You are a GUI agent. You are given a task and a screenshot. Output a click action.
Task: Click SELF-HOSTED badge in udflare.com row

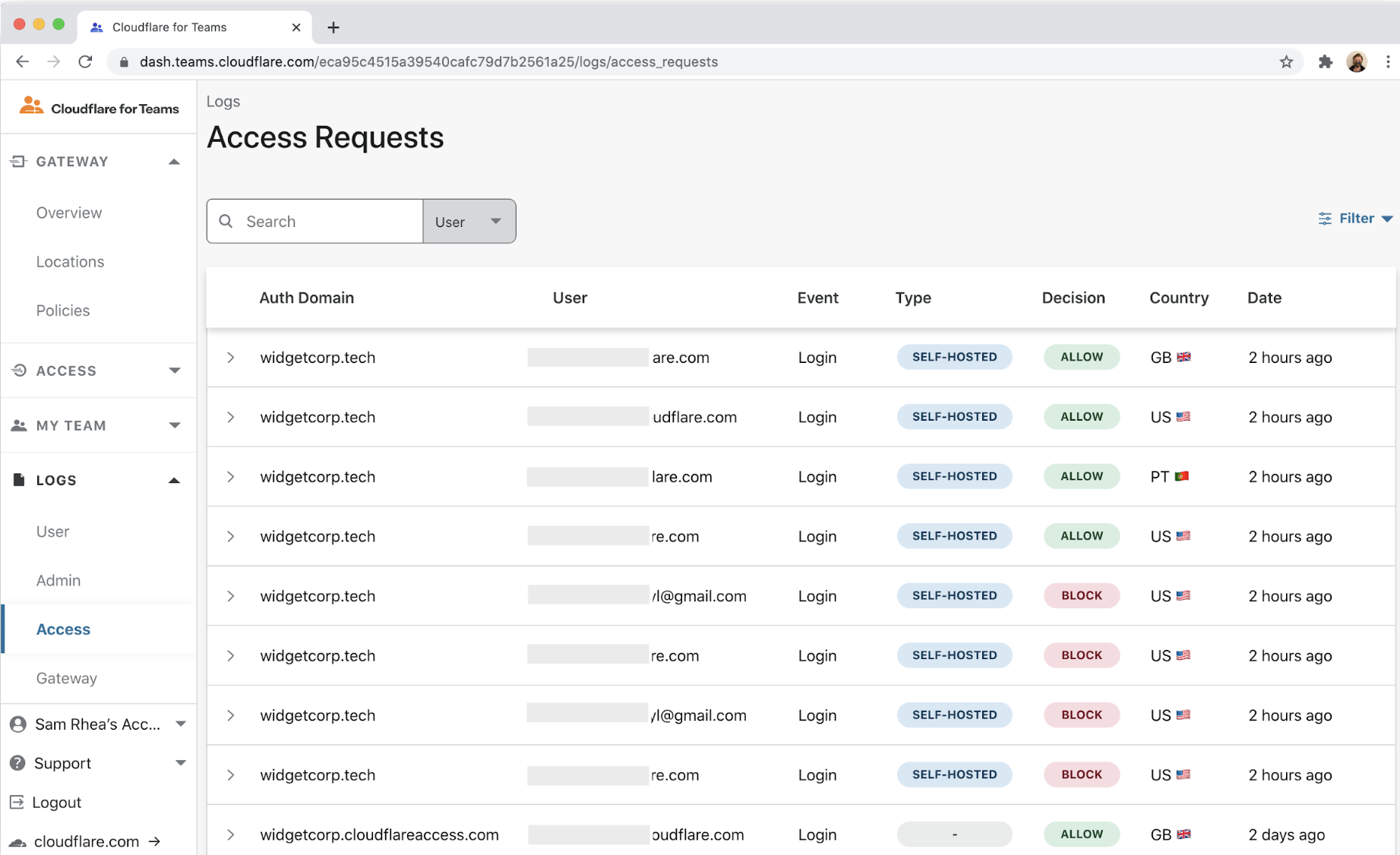(x=954, y=417)
